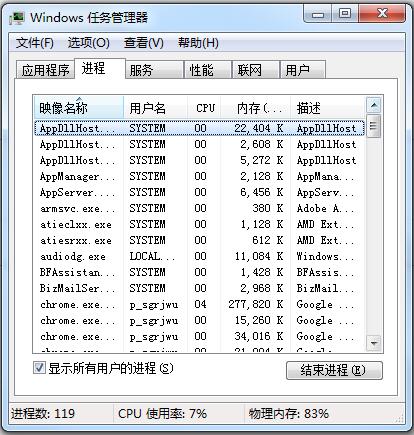Select the BizMailSer process row
414x435 pixels.
click(199, 288)
